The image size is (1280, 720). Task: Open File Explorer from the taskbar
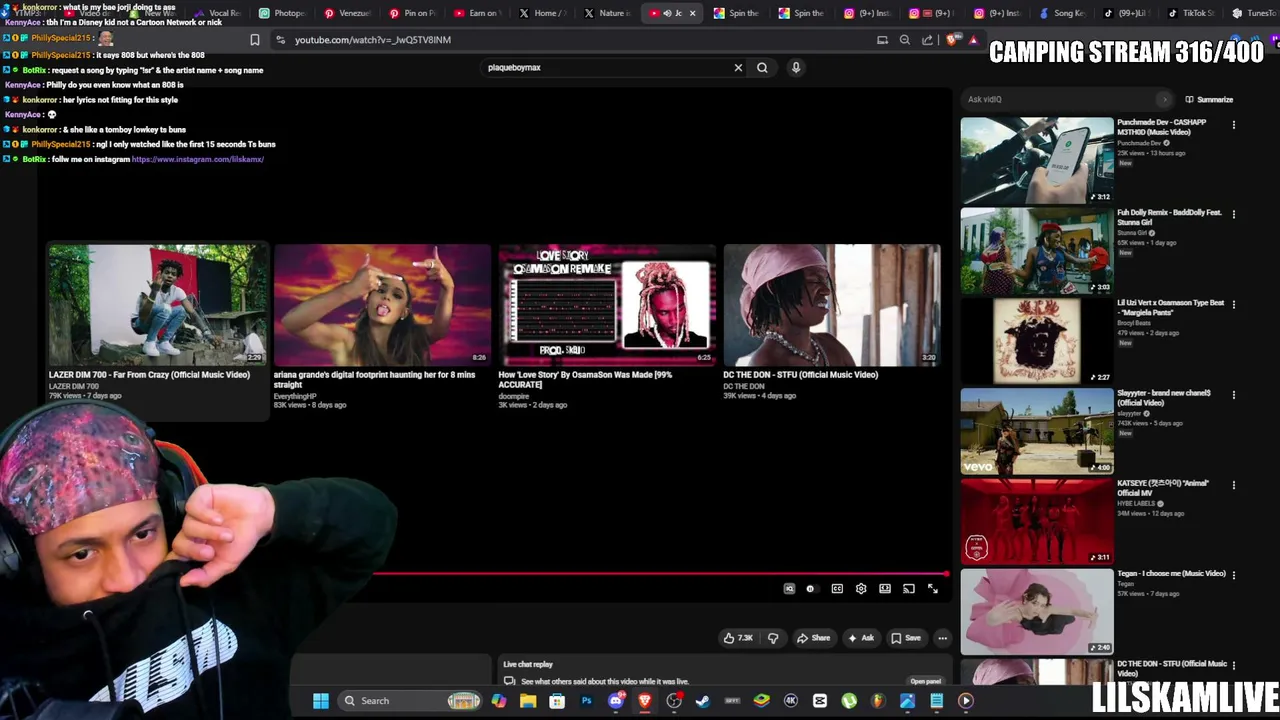528,701
